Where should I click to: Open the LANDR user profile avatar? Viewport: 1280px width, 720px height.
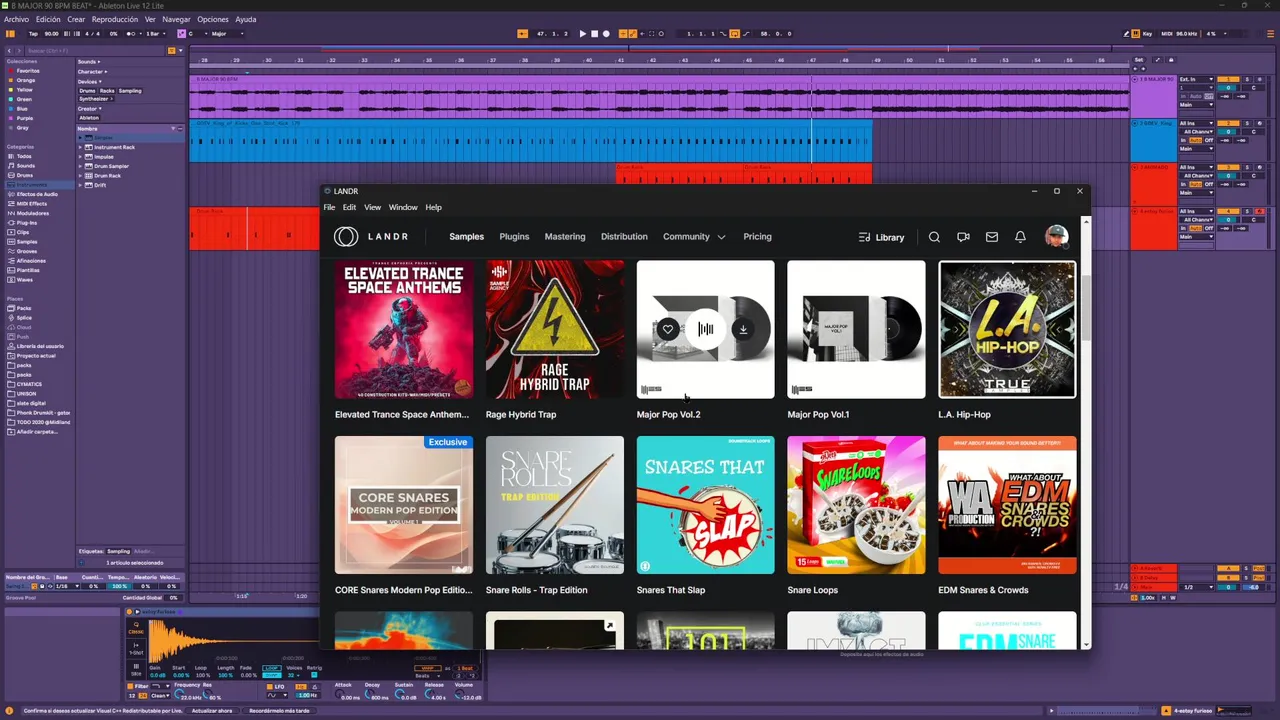coord(1056,237)
